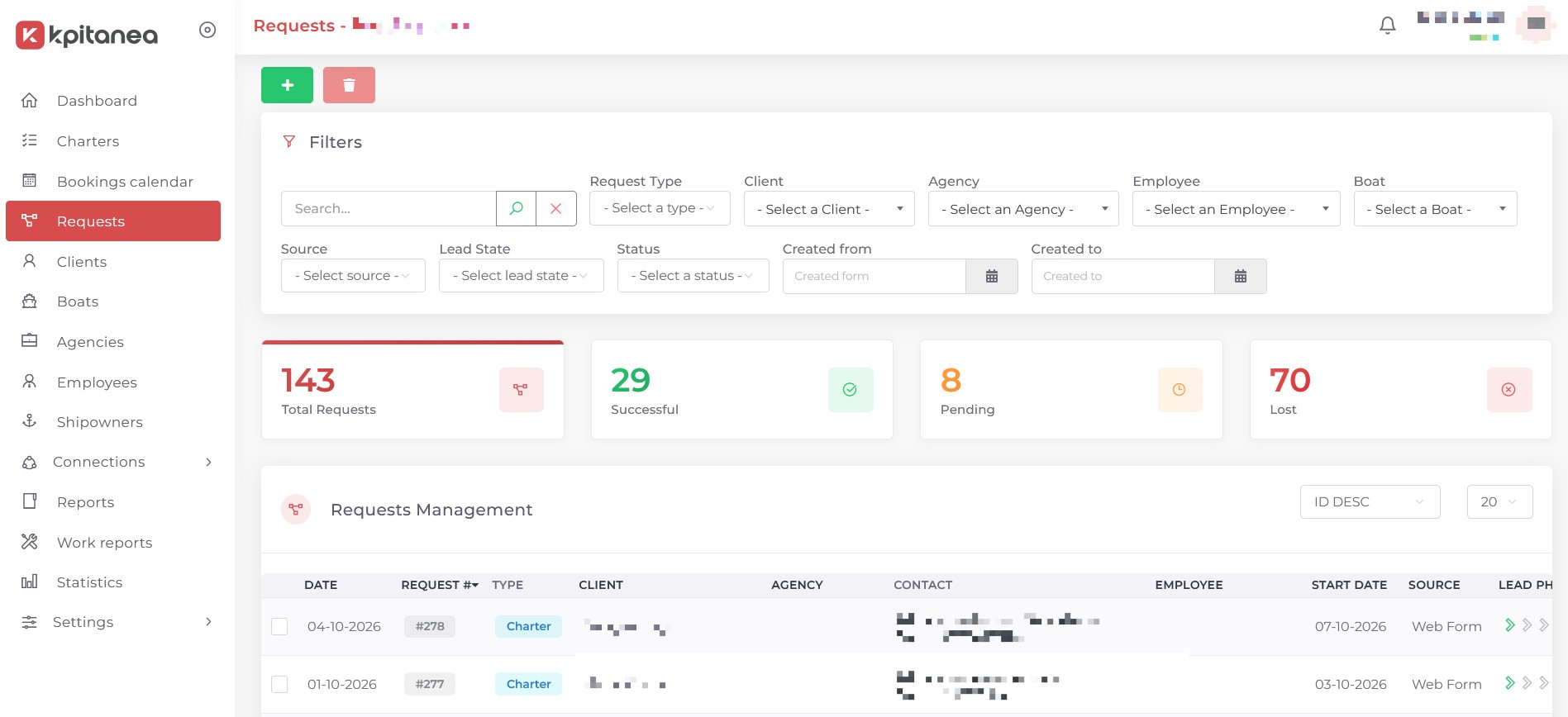Click the Successful checkmark card icon
Viewport: 1568px width, 717px height.
coord(850,390)
